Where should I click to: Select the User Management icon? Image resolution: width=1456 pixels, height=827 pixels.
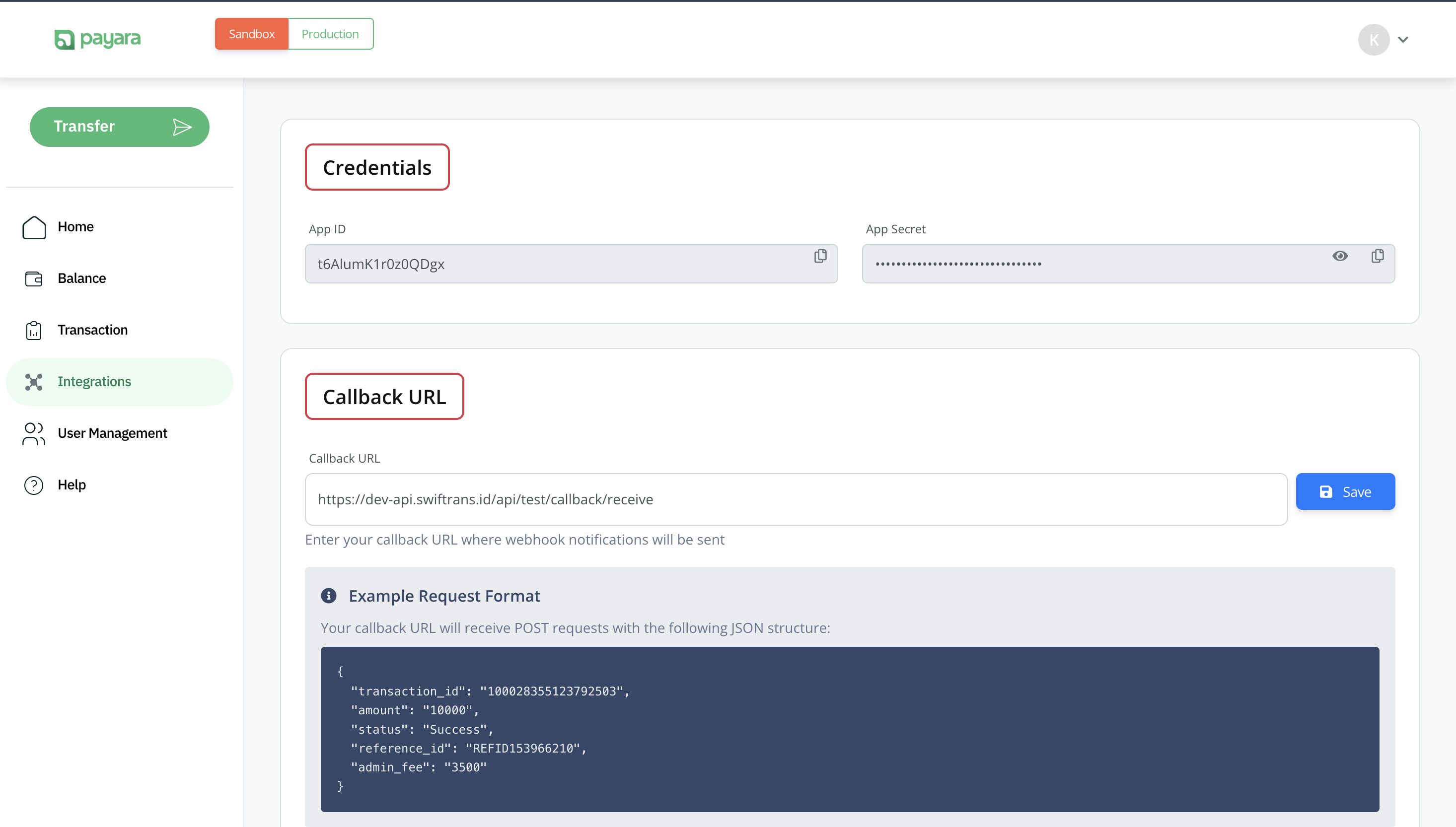coord(33,433)
